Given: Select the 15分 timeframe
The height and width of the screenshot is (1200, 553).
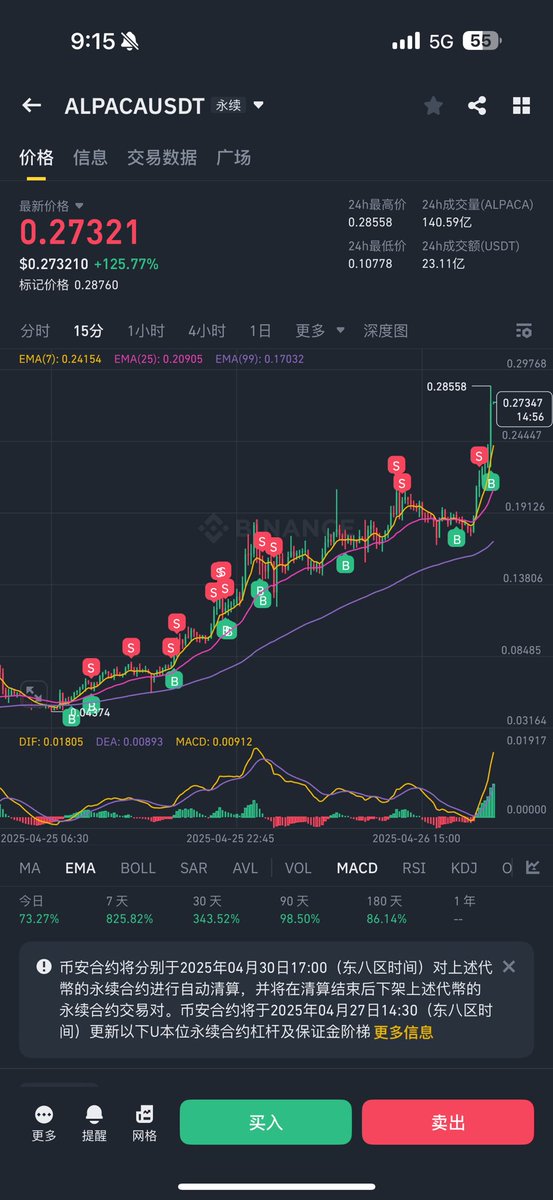Looking at the screenshot, I should [x=88, y=331].
